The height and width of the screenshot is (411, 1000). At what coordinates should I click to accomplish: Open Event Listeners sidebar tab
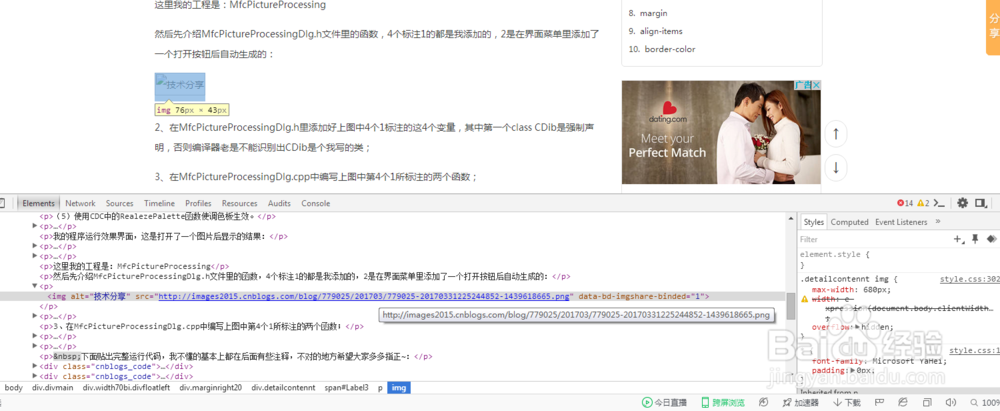[x=901, y=222]
